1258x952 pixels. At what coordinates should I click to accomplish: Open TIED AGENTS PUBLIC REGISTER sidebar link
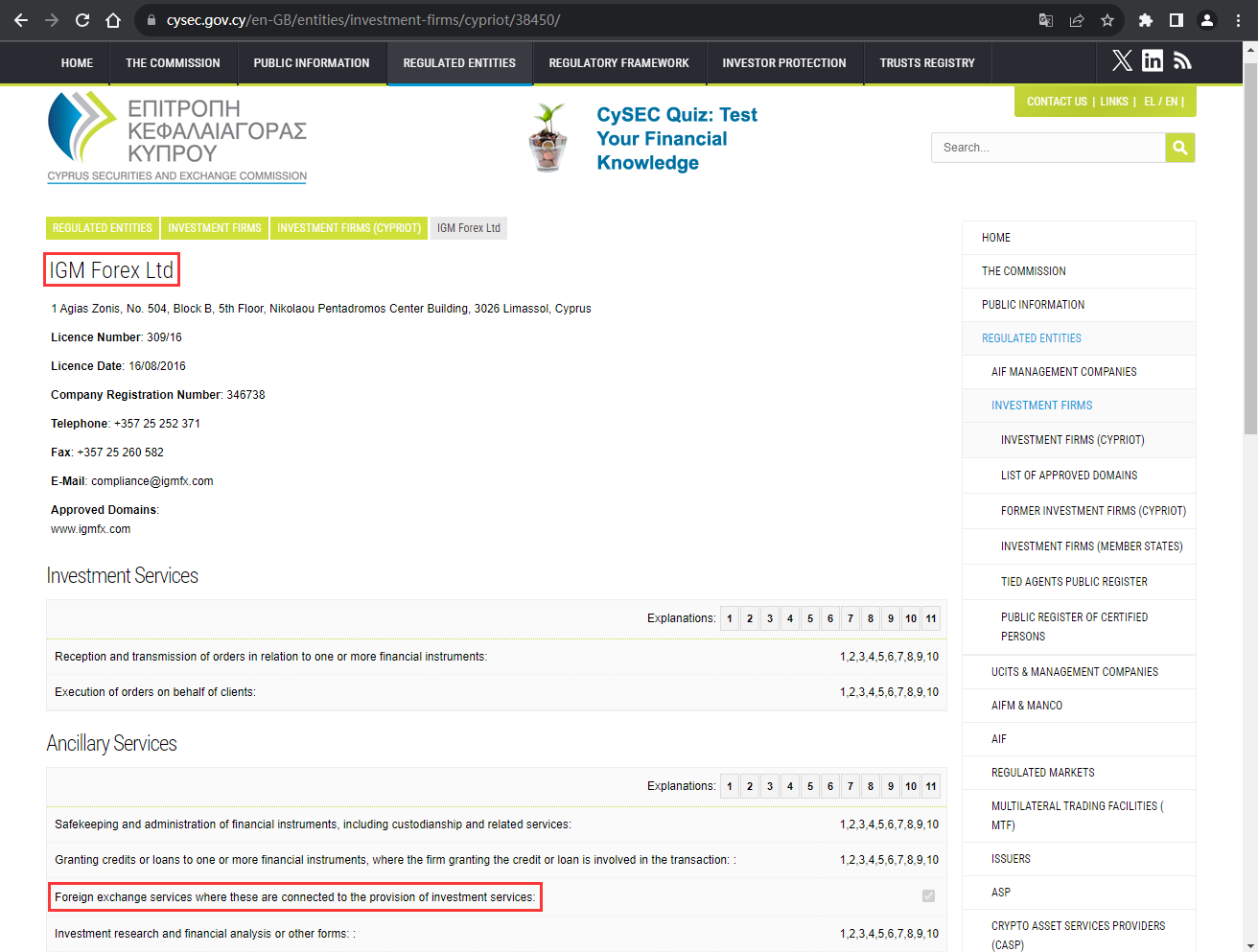(x=1079, y=582)
